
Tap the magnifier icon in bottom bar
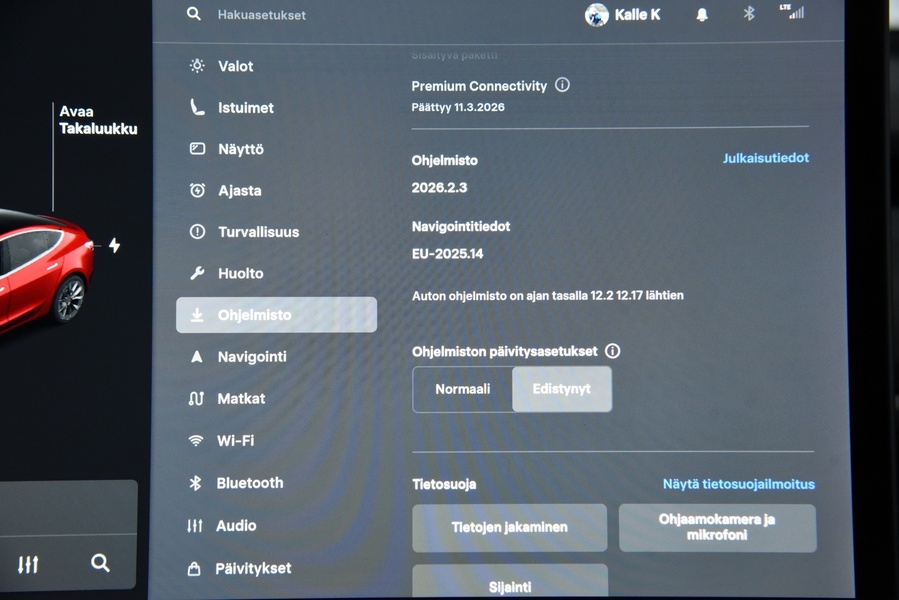(x=100, y=563)
